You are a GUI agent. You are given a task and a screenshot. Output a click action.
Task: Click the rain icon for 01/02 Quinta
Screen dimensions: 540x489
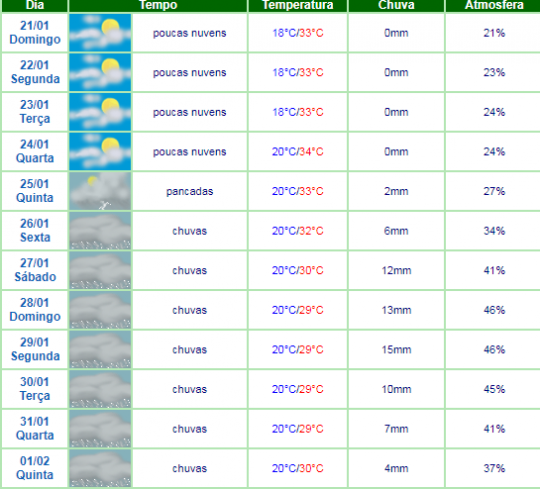(100, 468)
